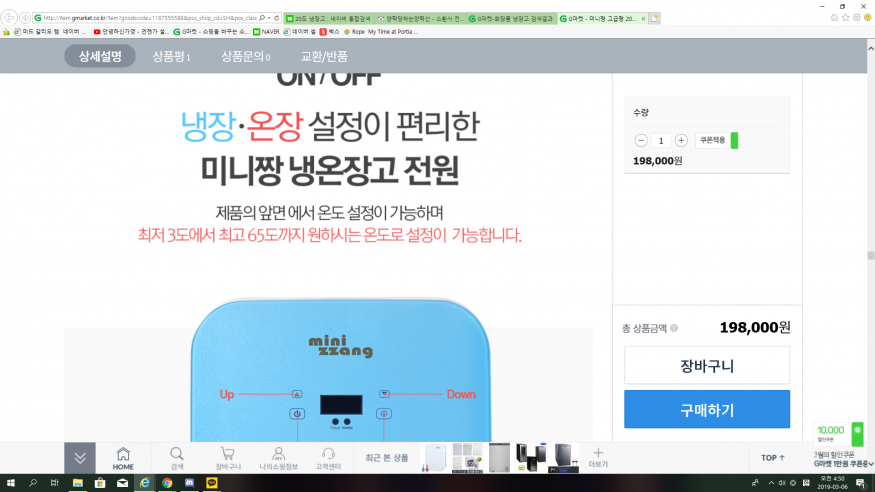Screen dimensions: 875x492
Task: Open the address bar dropdown arrow
Action: coord(269,18)
